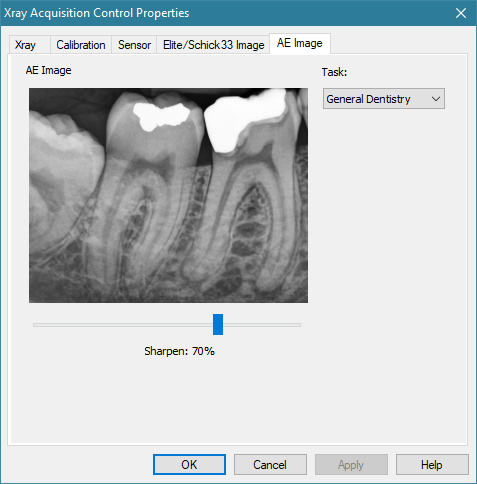Screen dimensions: 477x484
Task: Confirm settings with the OK button
Action: pyautogui.click(x=189, y=464)
